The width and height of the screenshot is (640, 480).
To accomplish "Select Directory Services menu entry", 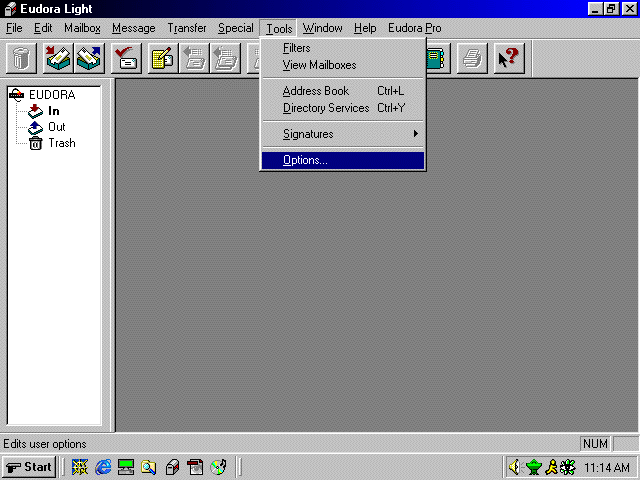I will click(x=342, y=108).
